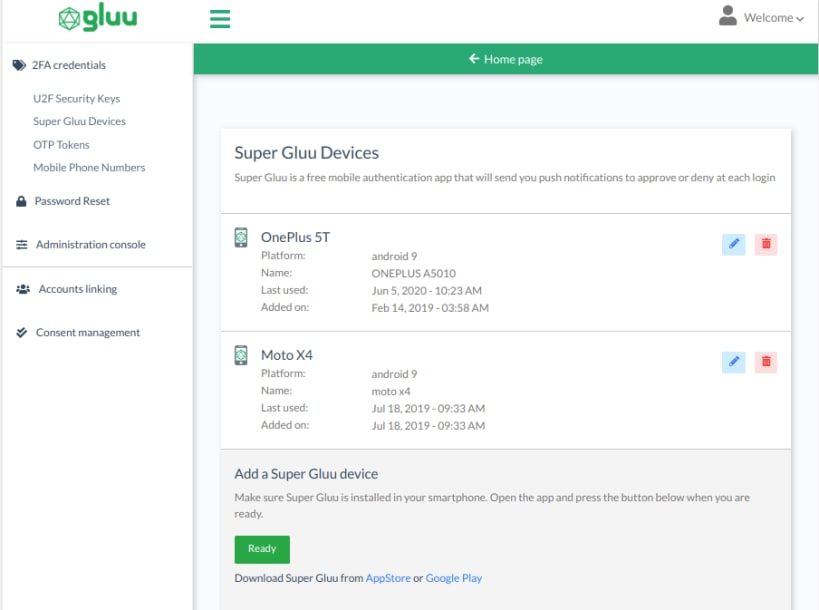819x610 pixels.
Task: Go to U2F Security Keys
Action: tap(77, 99)
